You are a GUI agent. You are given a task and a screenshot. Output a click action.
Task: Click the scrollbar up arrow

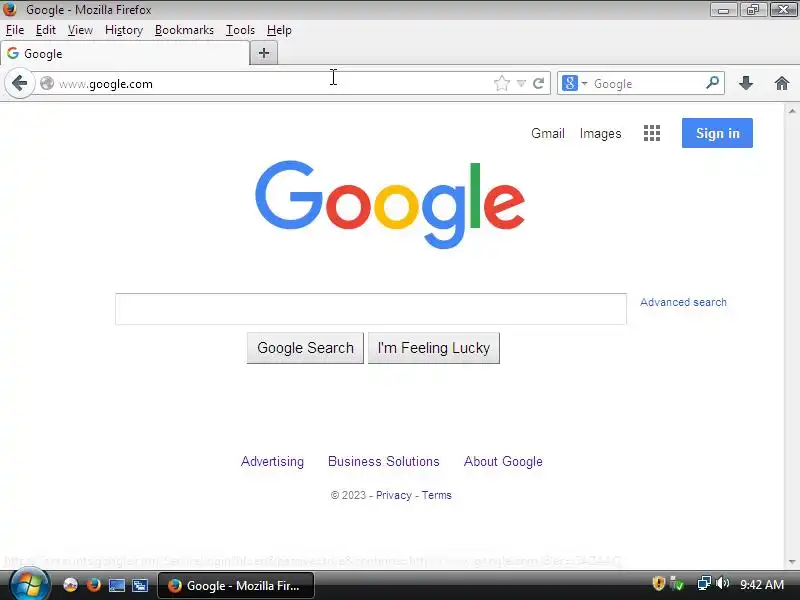(x=792, y=111)
